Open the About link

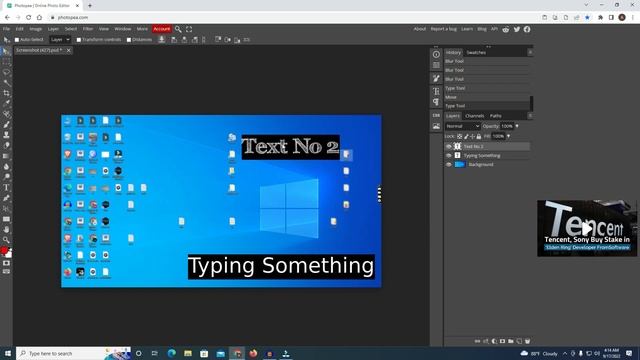click(x=420, y=29)
